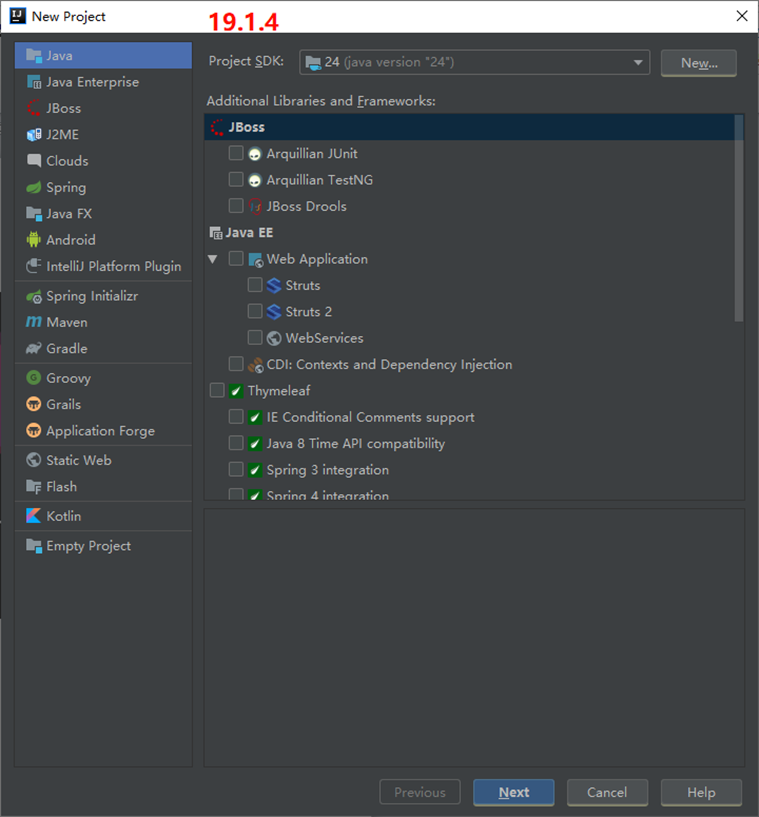The height and width of the screenshot is (817, 759).
Task: Tick Java 8 Time API compatibility checkbox
Action: [236, 443]
